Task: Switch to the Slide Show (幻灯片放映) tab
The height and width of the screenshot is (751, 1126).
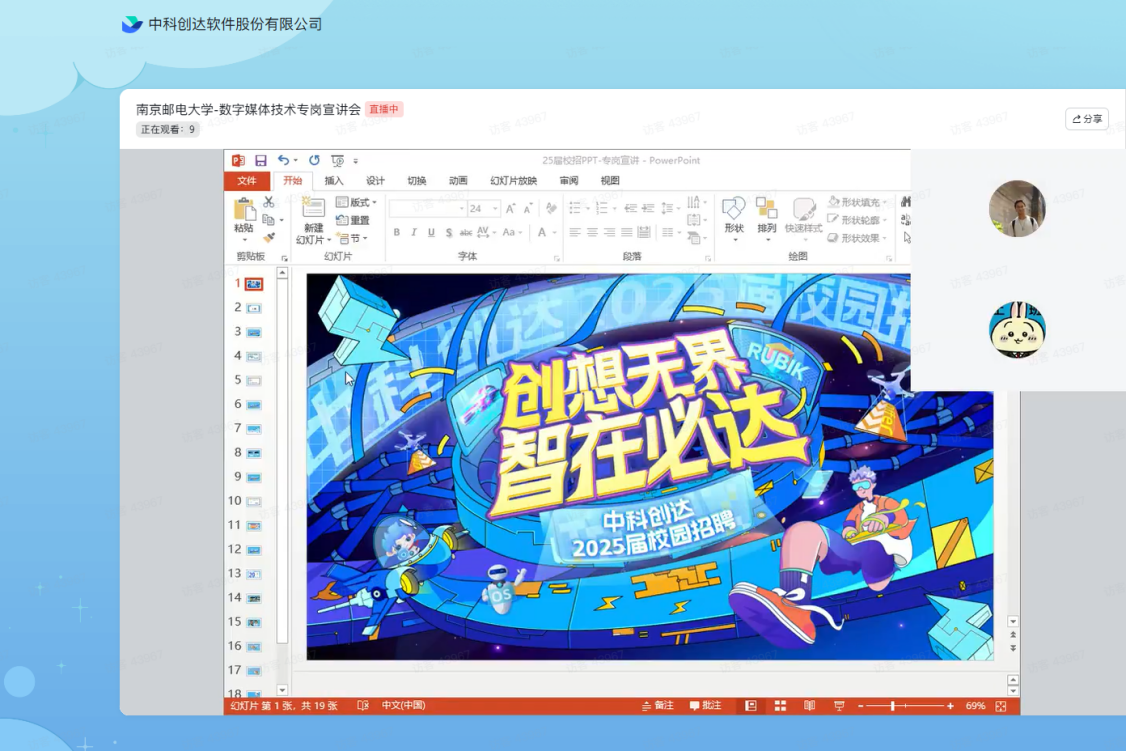Action: 513,181
